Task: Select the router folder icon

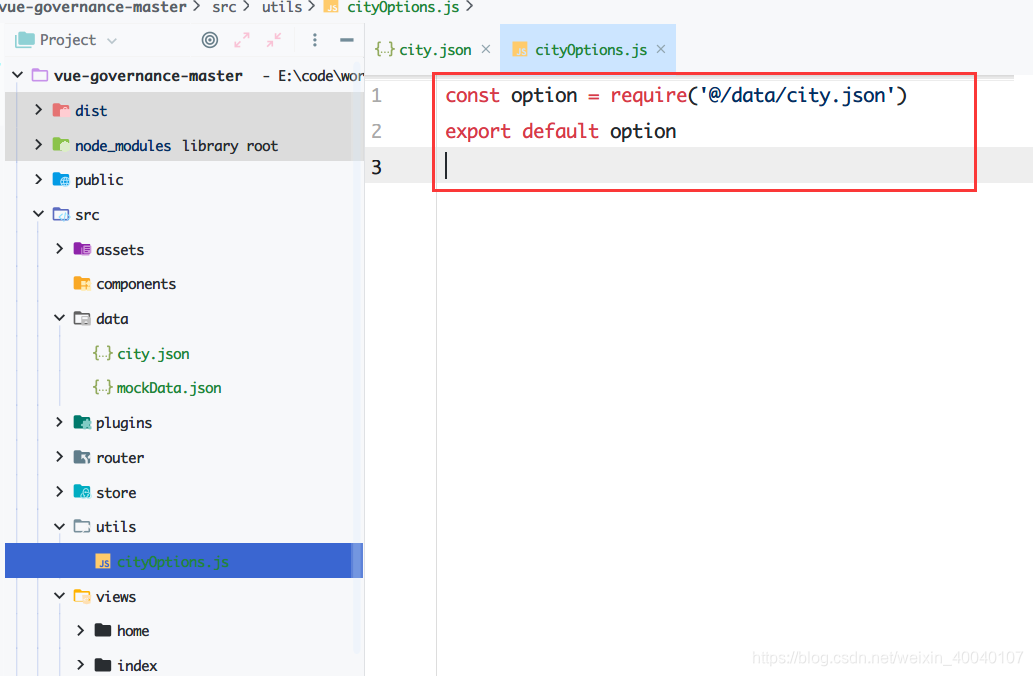Action: click(x=82, y=457)
